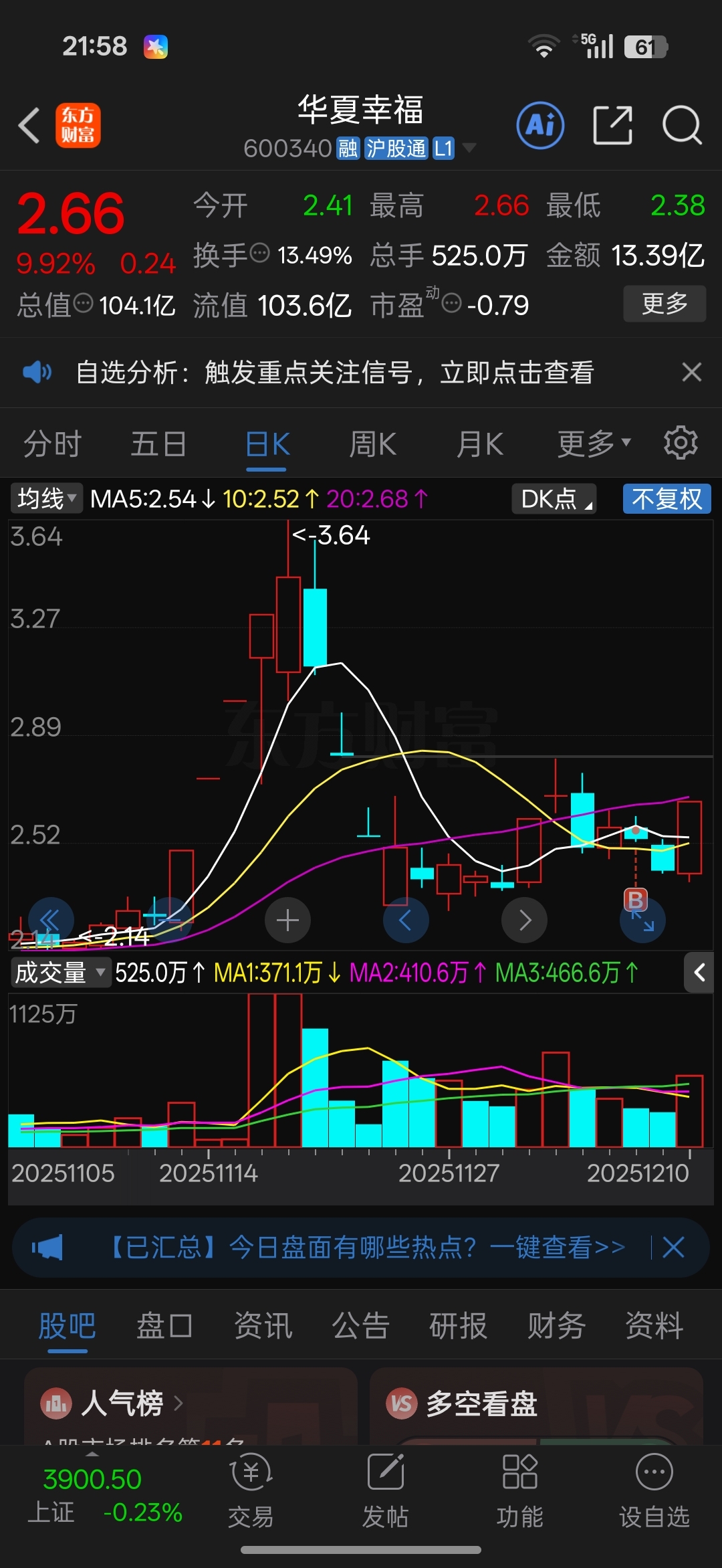
Task: Open 公告 tab
Action: coord(360,1325)
